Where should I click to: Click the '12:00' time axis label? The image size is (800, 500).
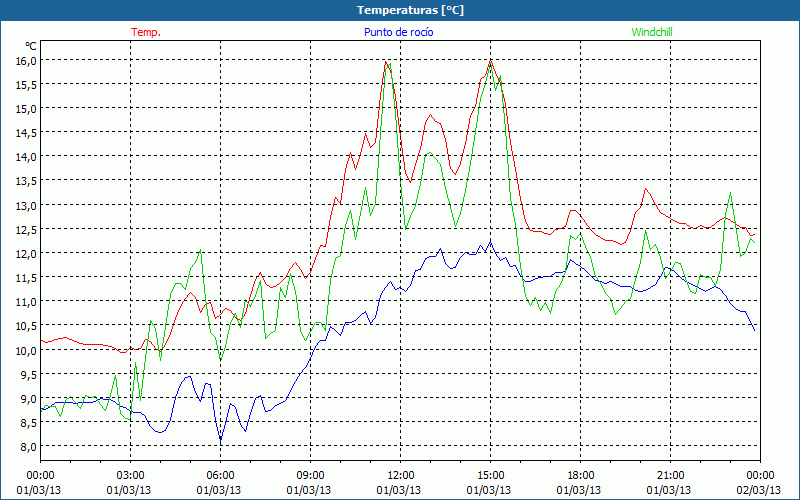[400, 476]
